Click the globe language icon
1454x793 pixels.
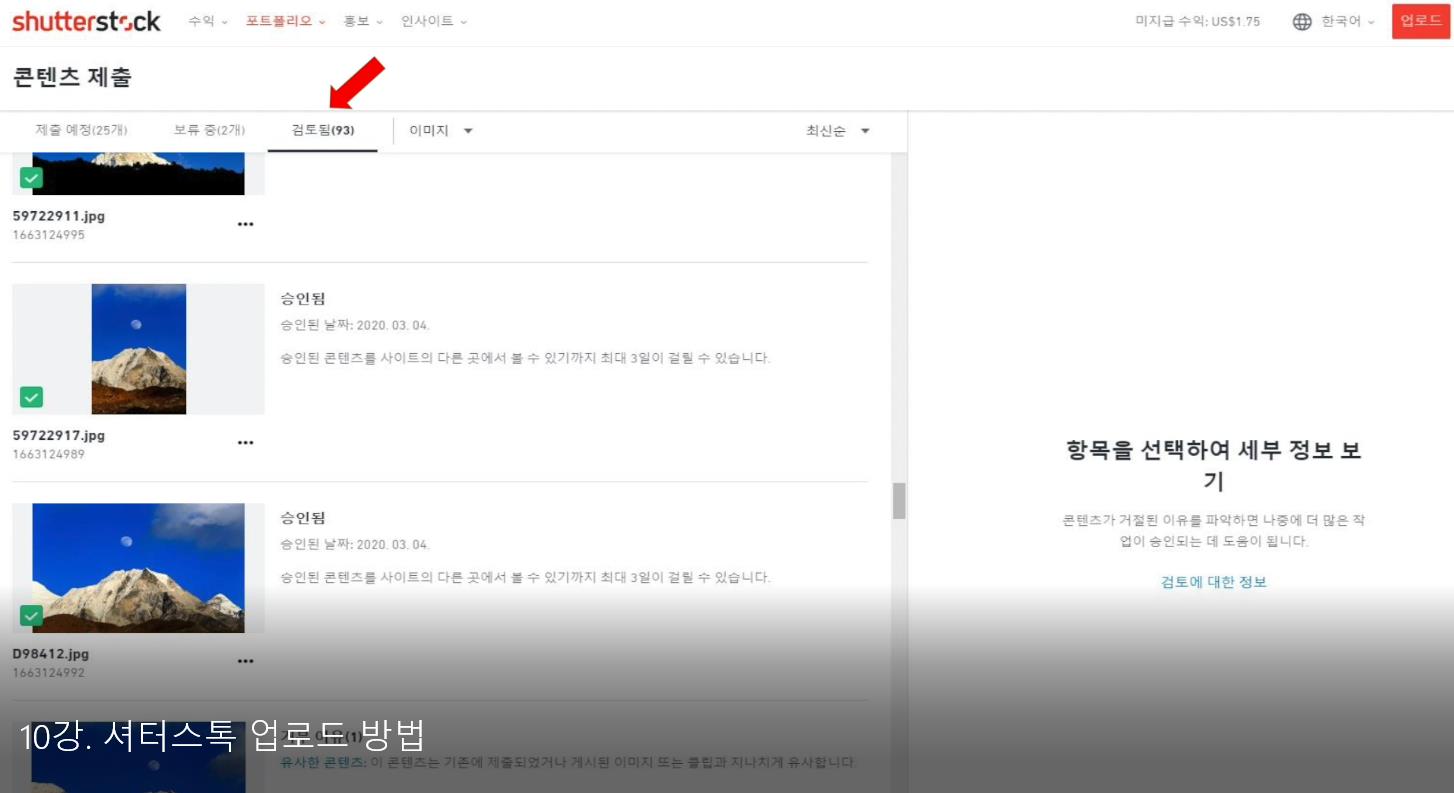tap(1302, 21)
